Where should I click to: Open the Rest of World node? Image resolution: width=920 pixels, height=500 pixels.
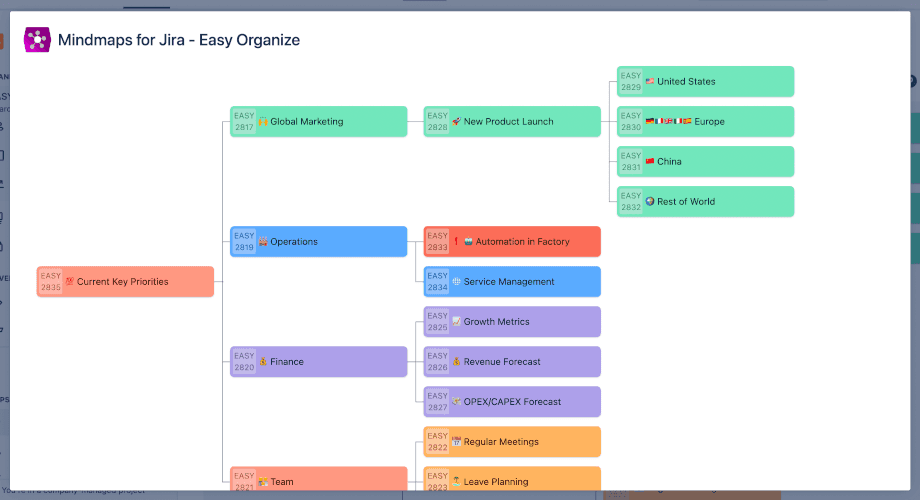(x=705, y=201)
